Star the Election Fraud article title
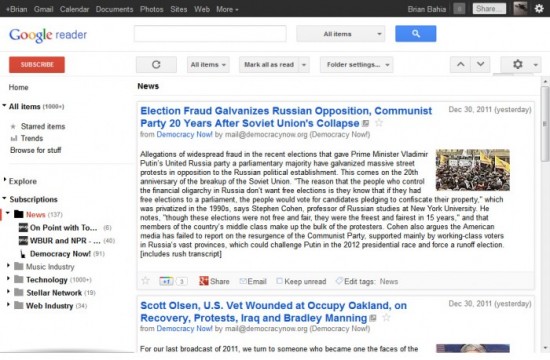The width and height of the screenshot is (550, 360). tap(379, 123)
